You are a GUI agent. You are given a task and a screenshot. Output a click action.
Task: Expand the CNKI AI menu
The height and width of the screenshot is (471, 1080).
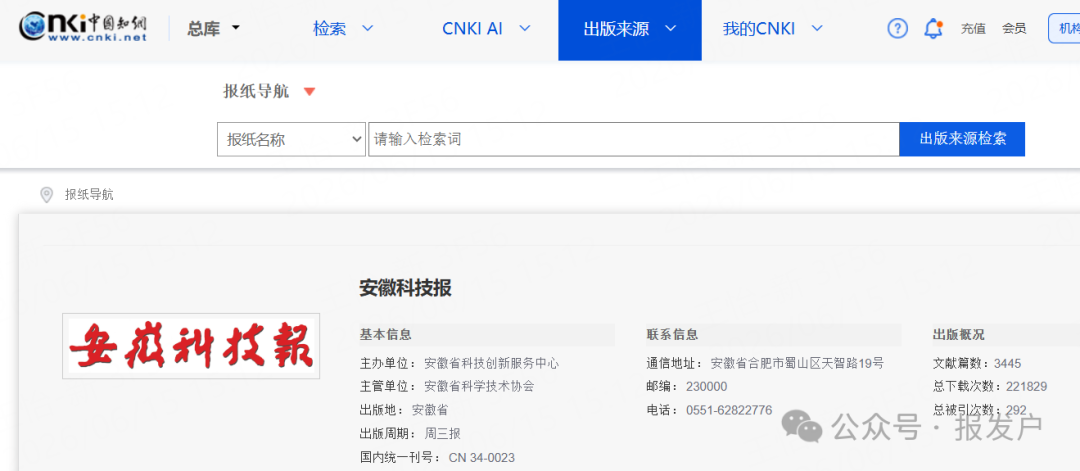tap(486, 28)
